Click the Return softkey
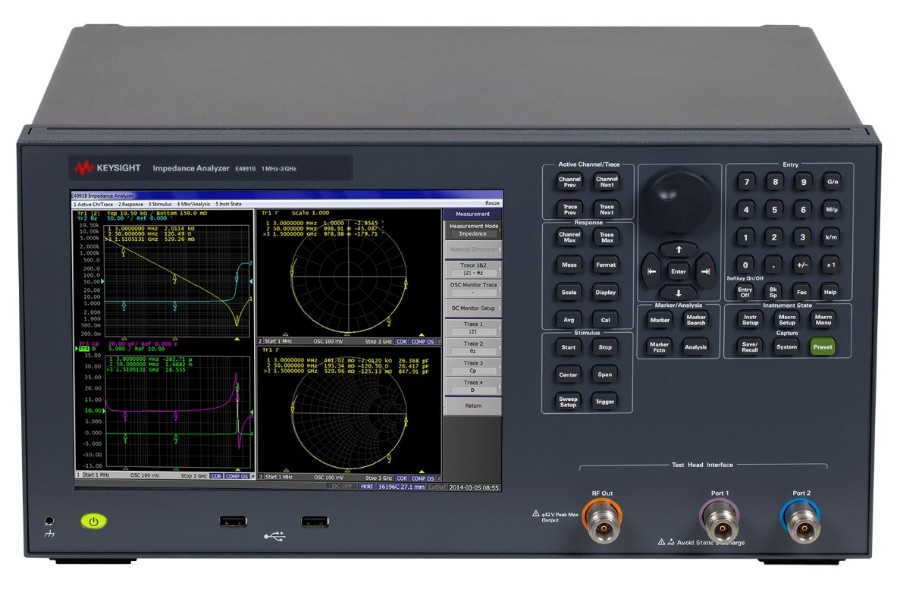The image size is (900, 614). (x=472, y=406)
